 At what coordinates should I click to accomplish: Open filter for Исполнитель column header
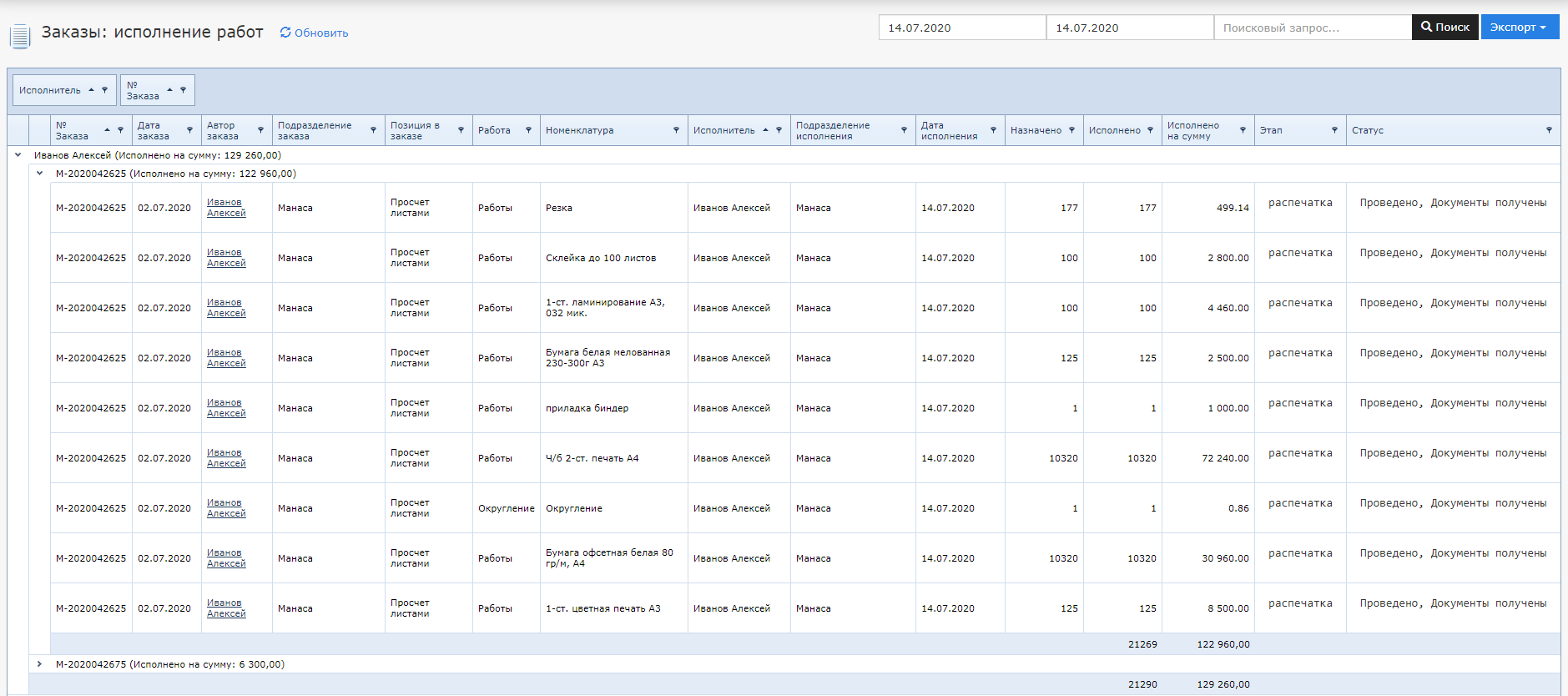click(779, 130)
